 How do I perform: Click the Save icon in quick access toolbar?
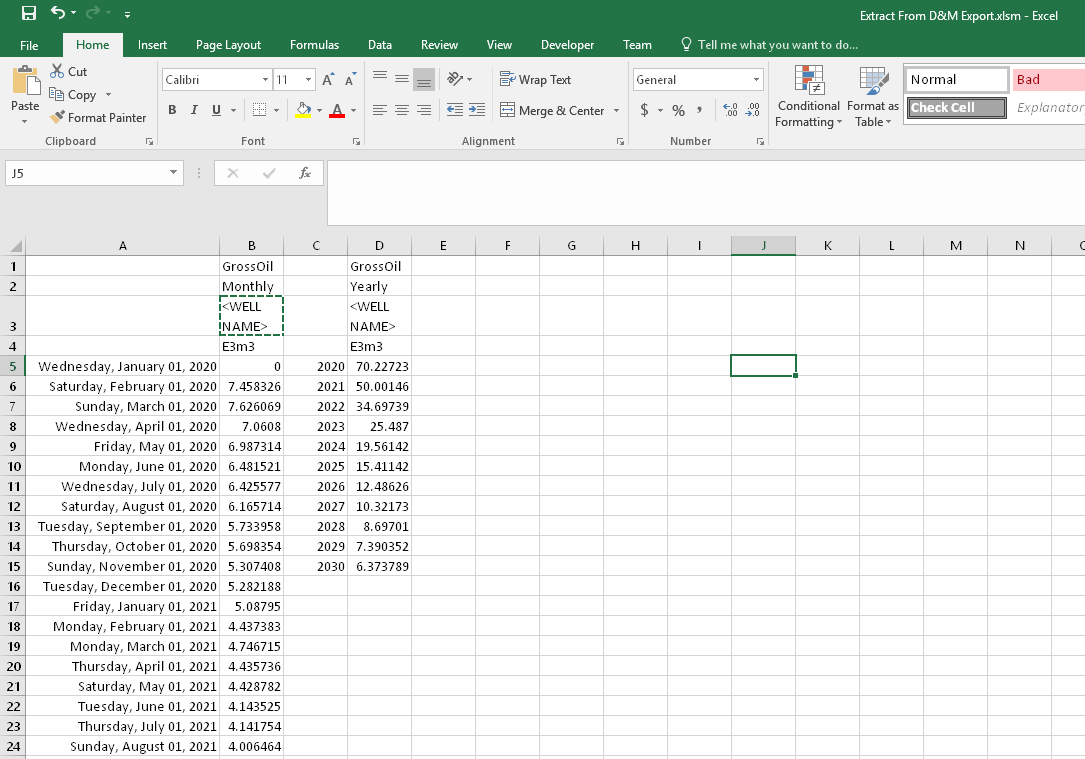pos(29,14)
